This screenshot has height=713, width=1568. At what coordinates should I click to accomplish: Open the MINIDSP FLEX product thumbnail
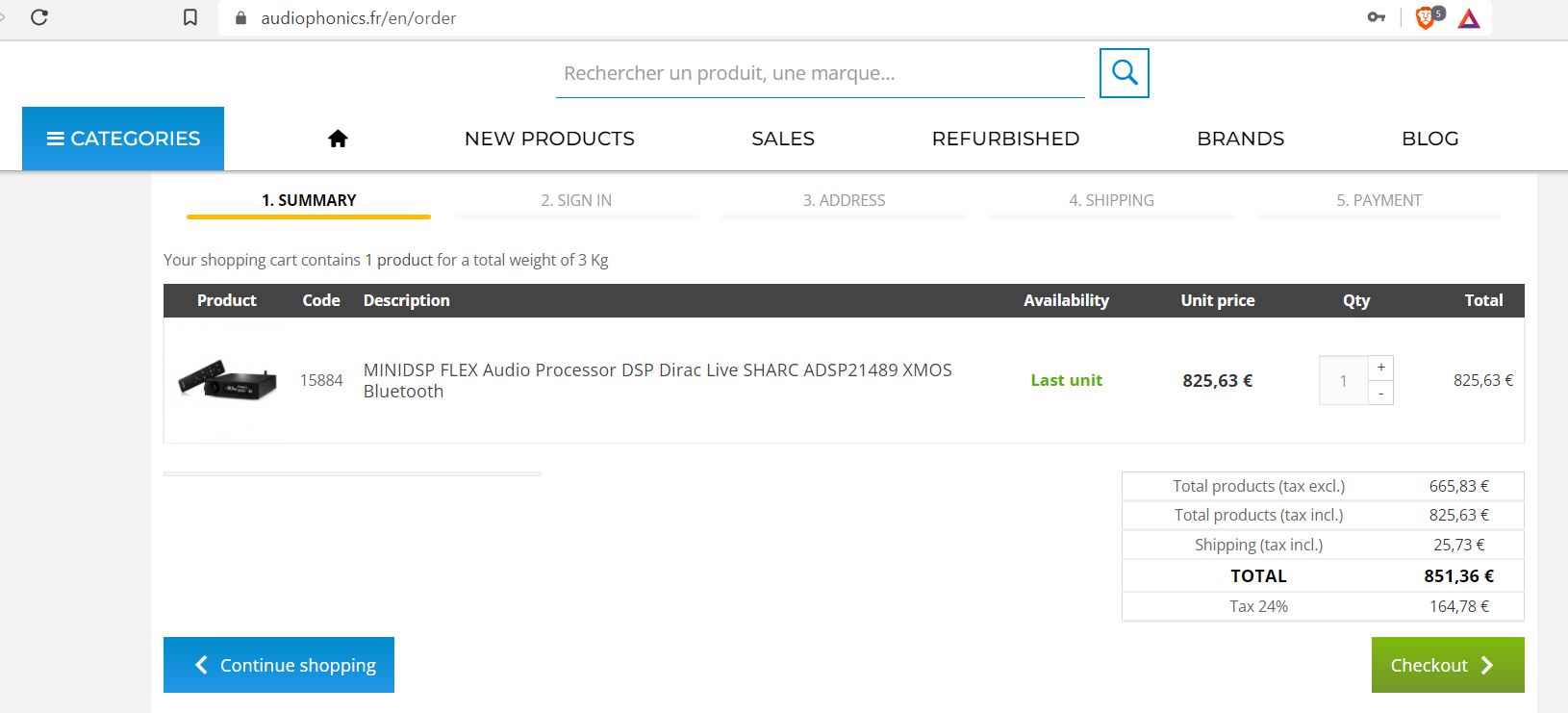[228, 380]
